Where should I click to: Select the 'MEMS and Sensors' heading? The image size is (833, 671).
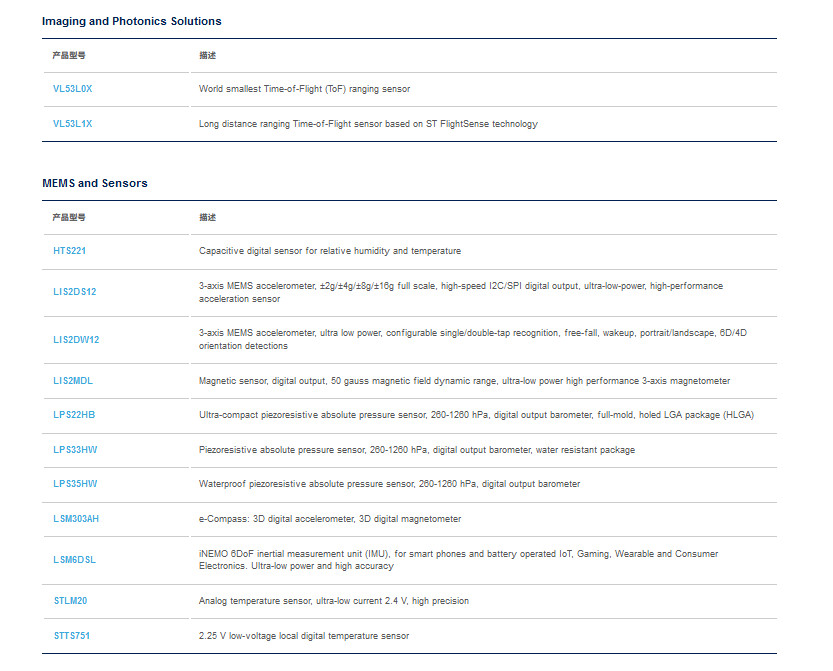tap(95, 183)
